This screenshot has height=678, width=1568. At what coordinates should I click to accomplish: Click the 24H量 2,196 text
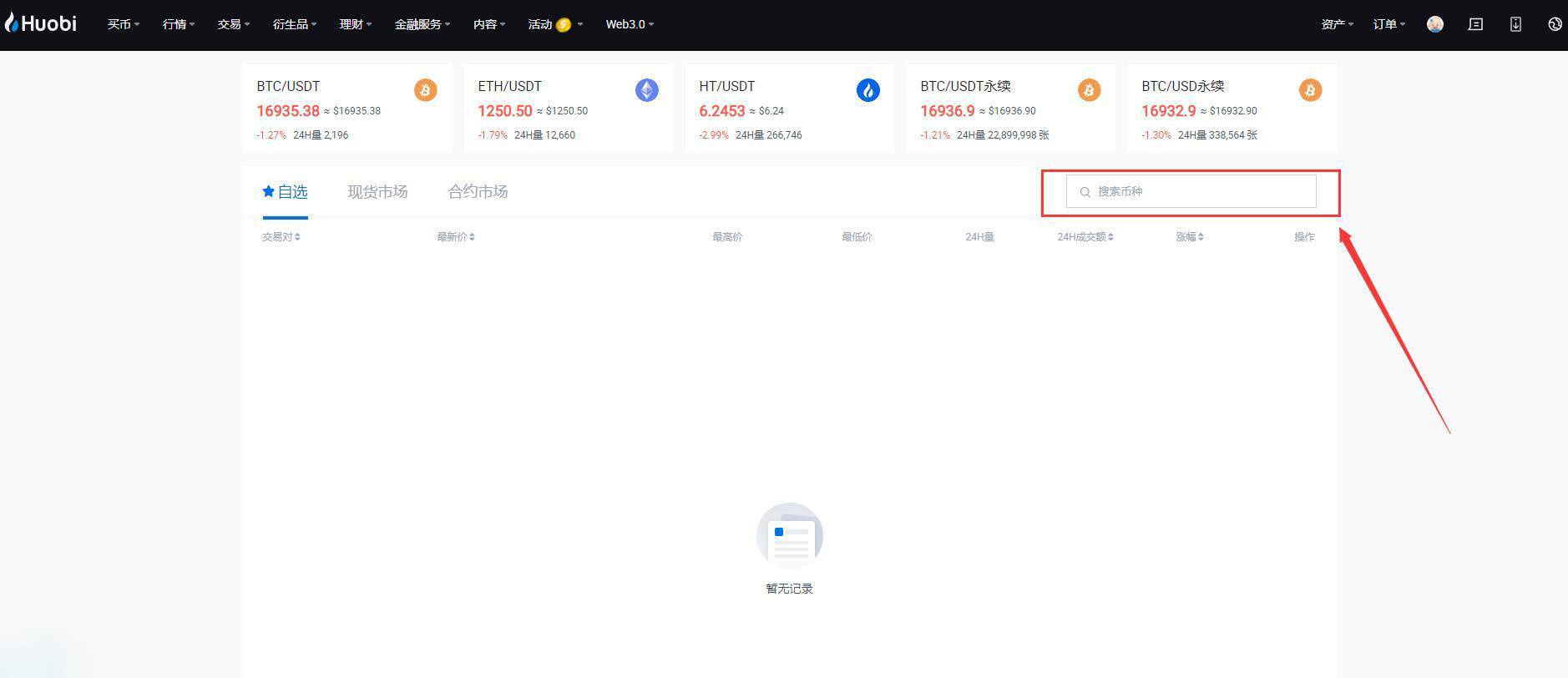321,135
